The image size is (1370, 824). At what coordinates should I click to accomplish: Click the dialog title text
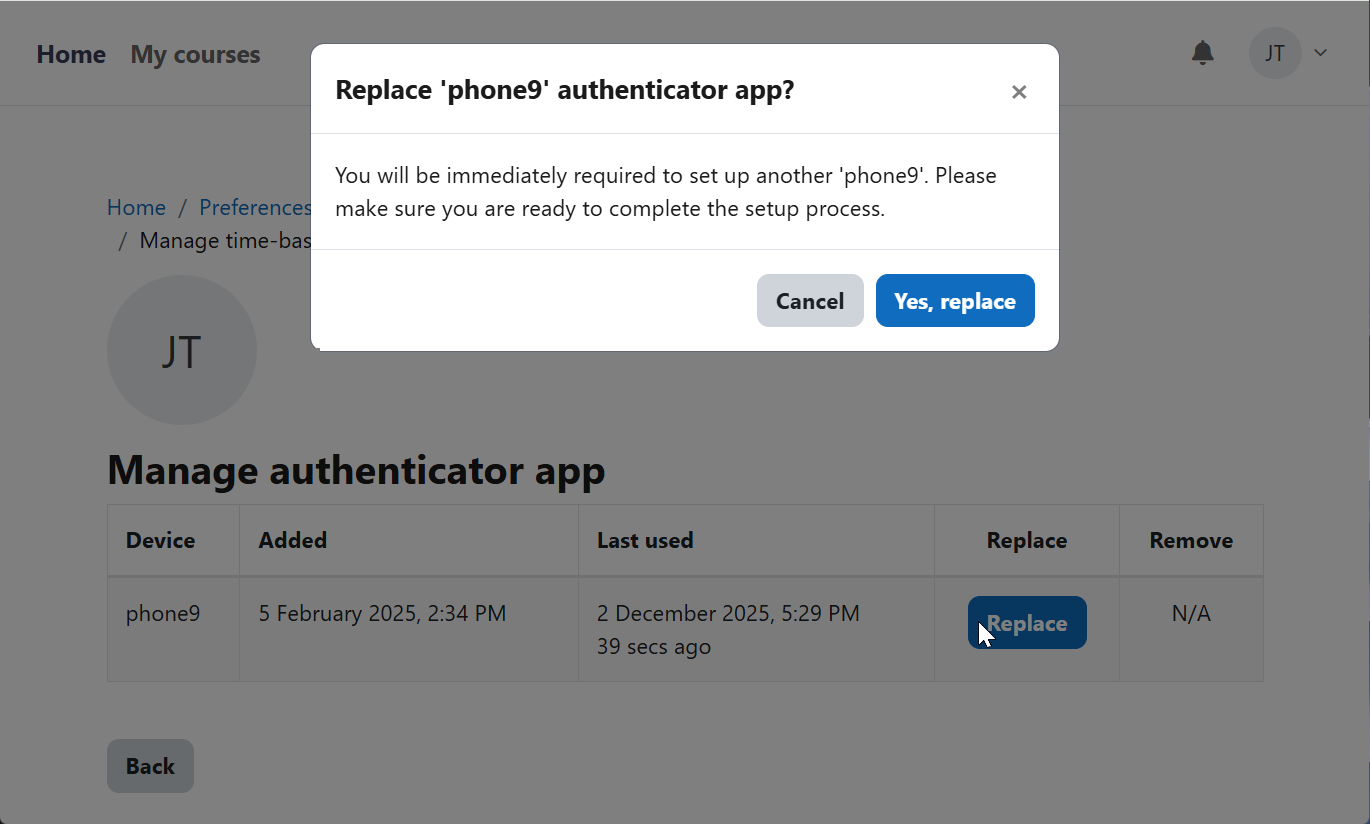pos(564,90)
